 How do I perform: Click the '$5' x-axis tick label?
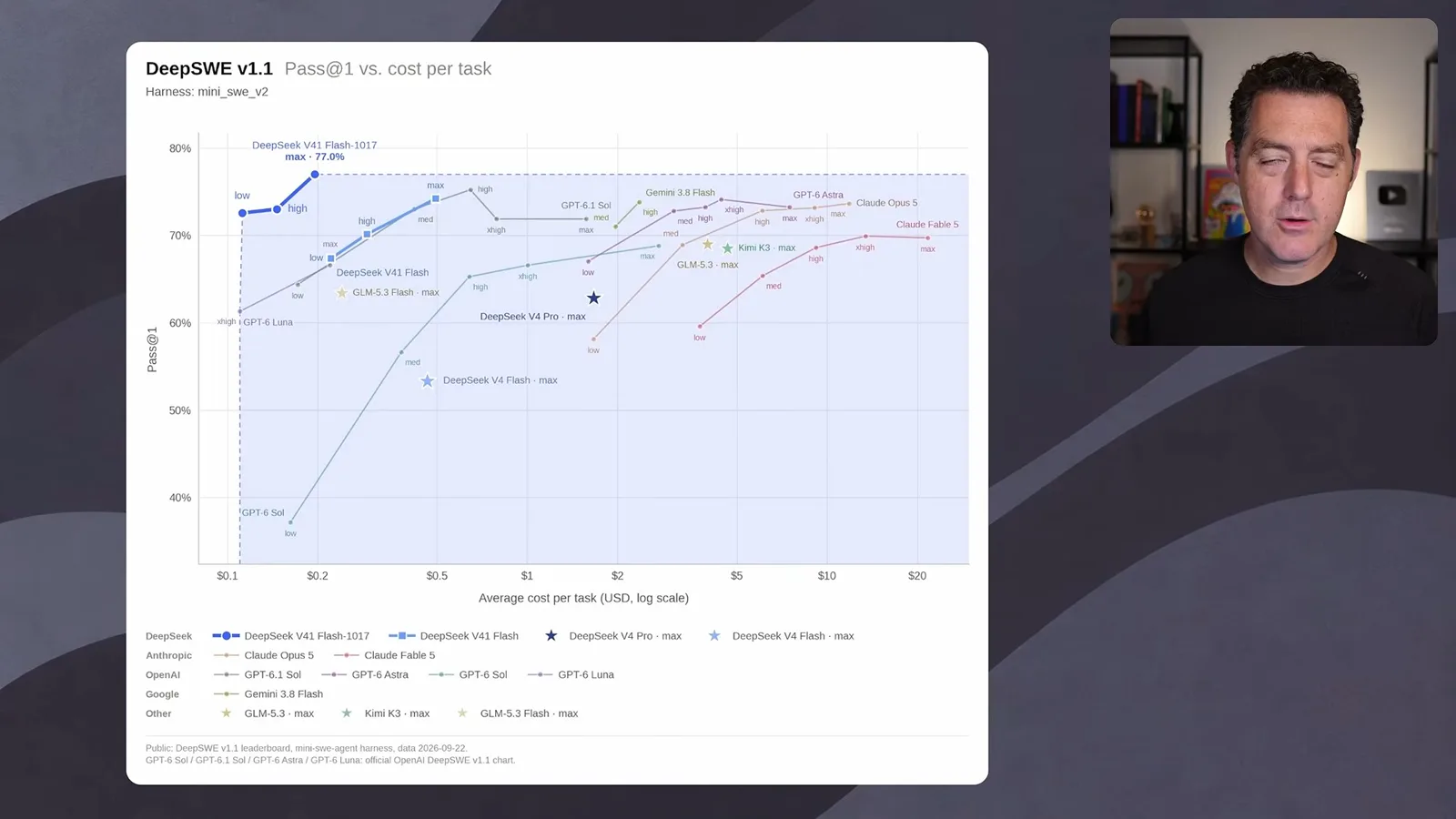736,576
